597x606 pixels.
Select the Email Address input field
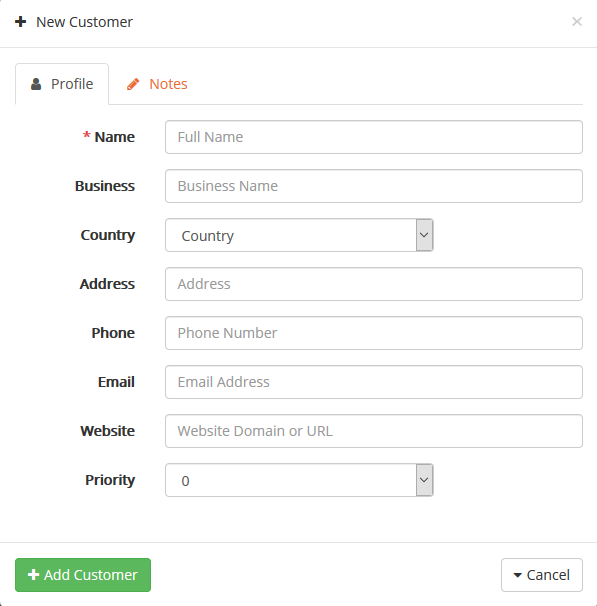374,382
